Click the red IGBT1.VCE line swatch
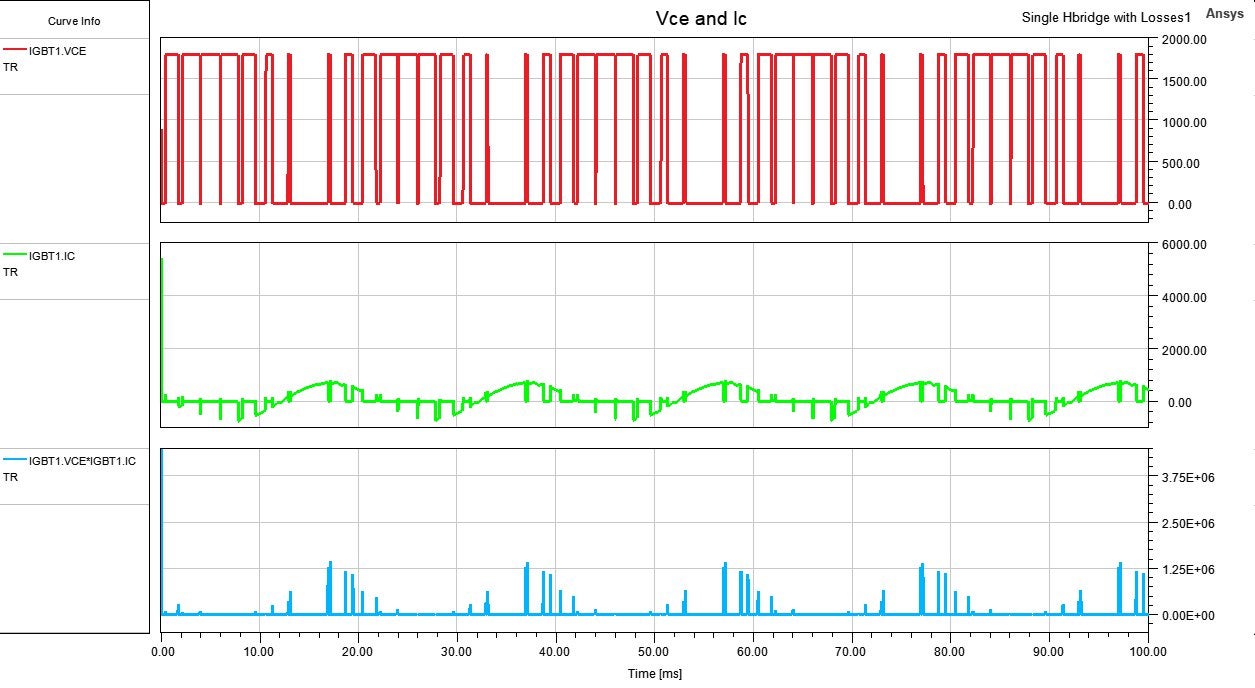The width and height of the screenshot is (1255, 688). pyautogui.click(x=15, y=51)
